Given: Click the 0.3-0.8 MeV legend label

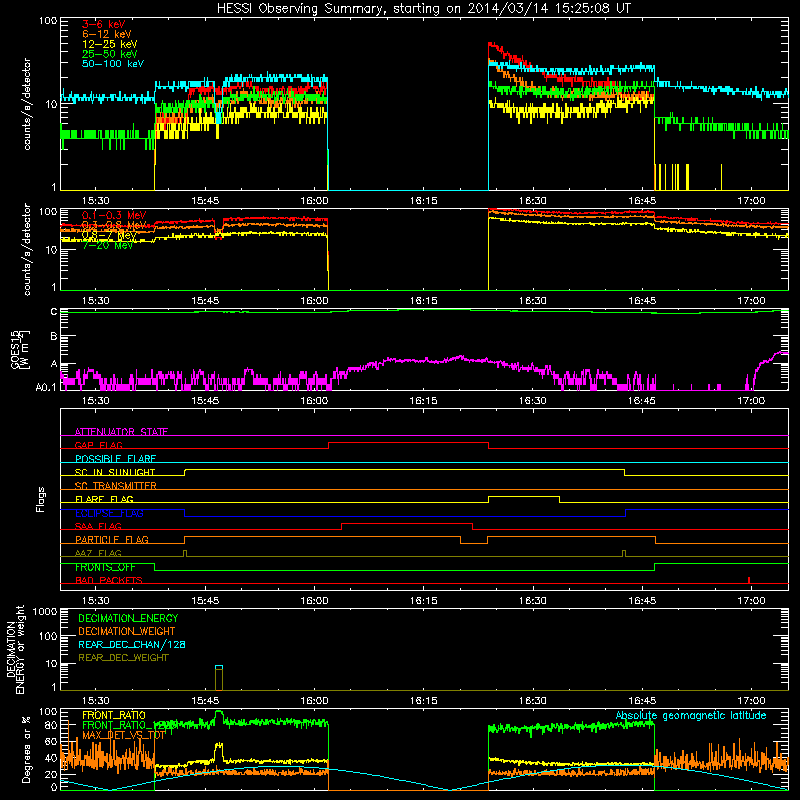Looking at the screenshot, I should pos(114,226).
